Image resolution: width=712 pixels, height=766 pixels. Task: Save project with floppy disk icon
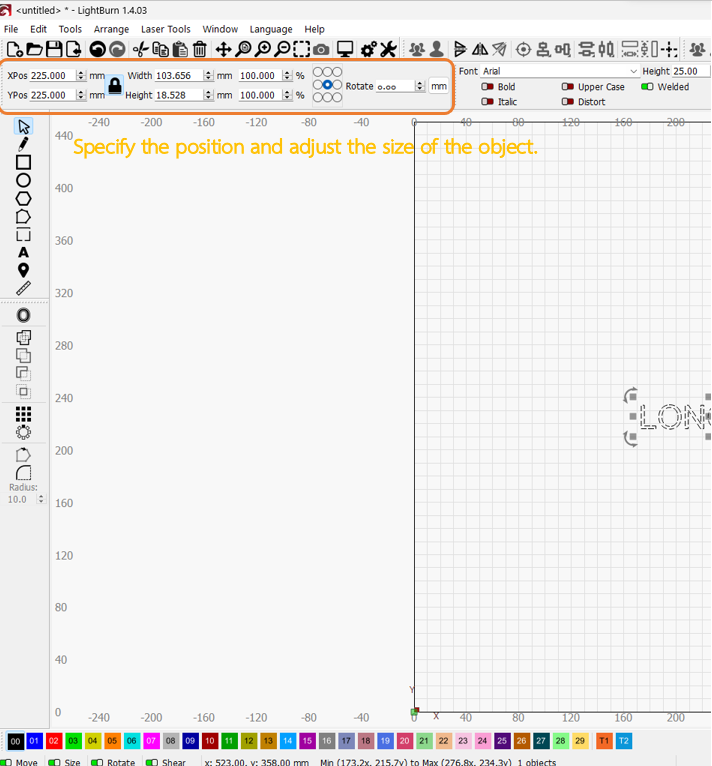[54, 49]
